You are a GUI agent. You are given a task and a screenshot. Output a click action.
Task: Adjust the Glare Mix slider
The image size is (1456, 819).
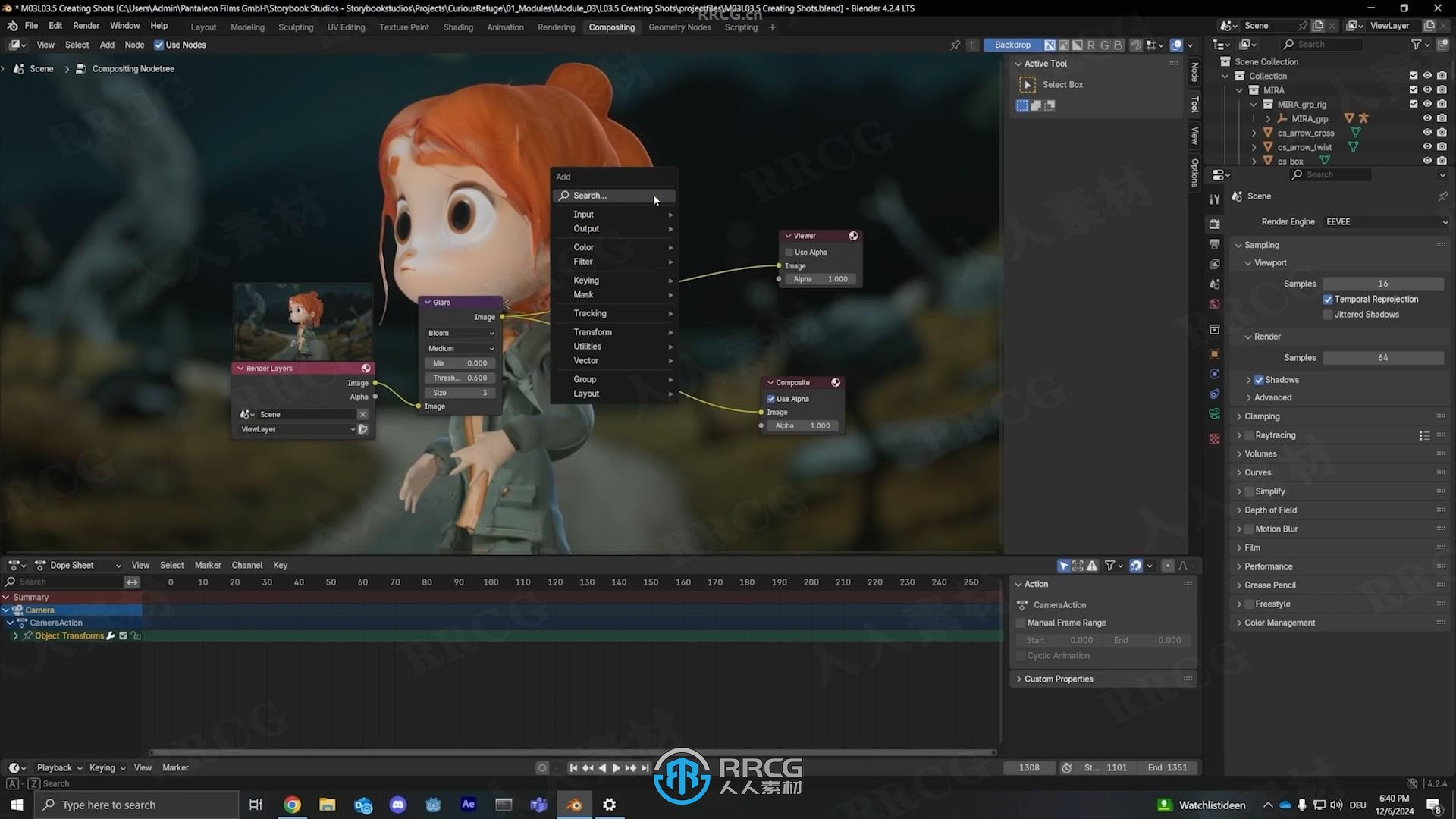pyautogui.click(x=460, y=363)
